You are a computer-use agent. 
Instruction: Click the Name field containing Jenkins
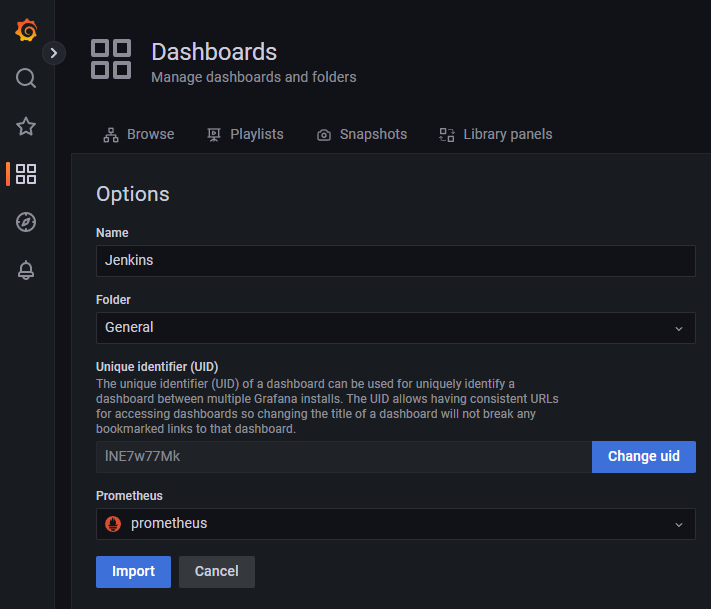pos(395,261)
